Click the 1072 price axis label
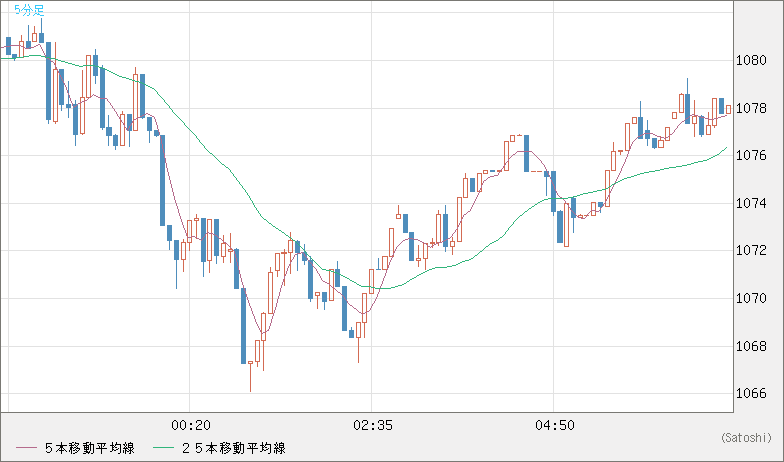The image size is (784, 462). coord(752,250)
